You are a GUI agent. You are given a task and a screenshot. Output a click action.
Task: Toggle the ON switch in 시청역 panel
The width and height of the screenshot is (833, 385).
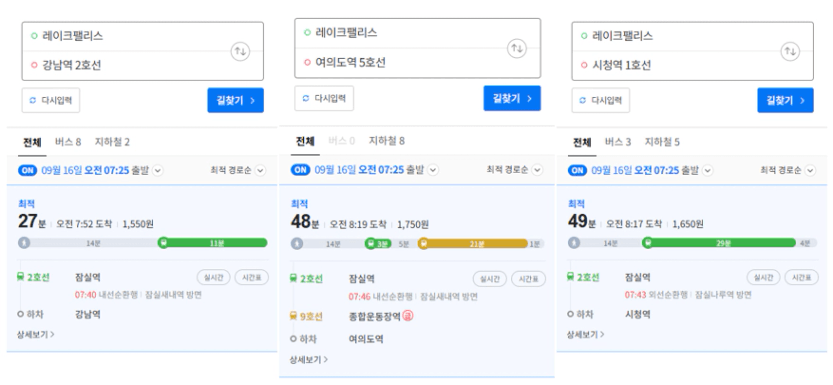coord(577,170)
